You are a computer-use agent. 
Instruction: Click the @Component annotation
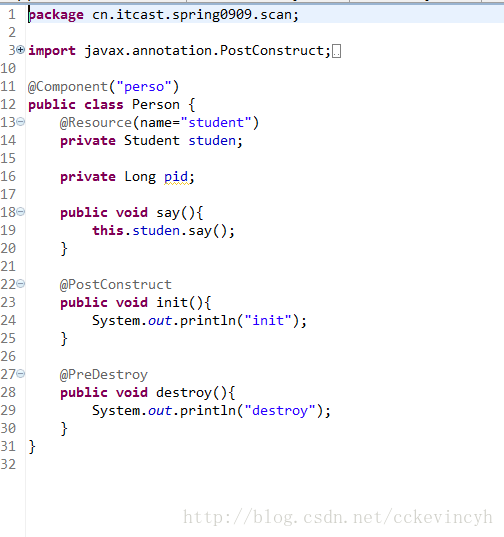point(68,87)
